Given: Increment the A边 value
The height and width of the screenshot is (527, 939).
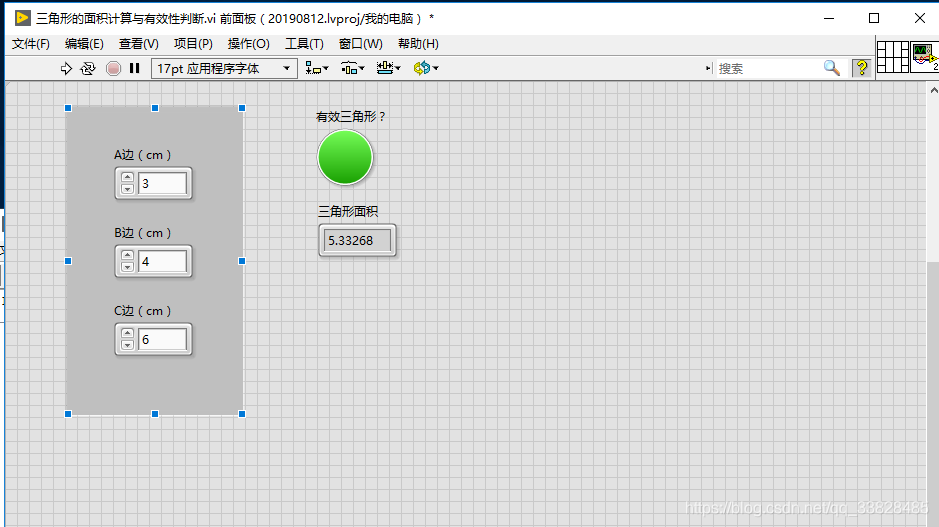Looking at the screenshot, I should [127, 177].
